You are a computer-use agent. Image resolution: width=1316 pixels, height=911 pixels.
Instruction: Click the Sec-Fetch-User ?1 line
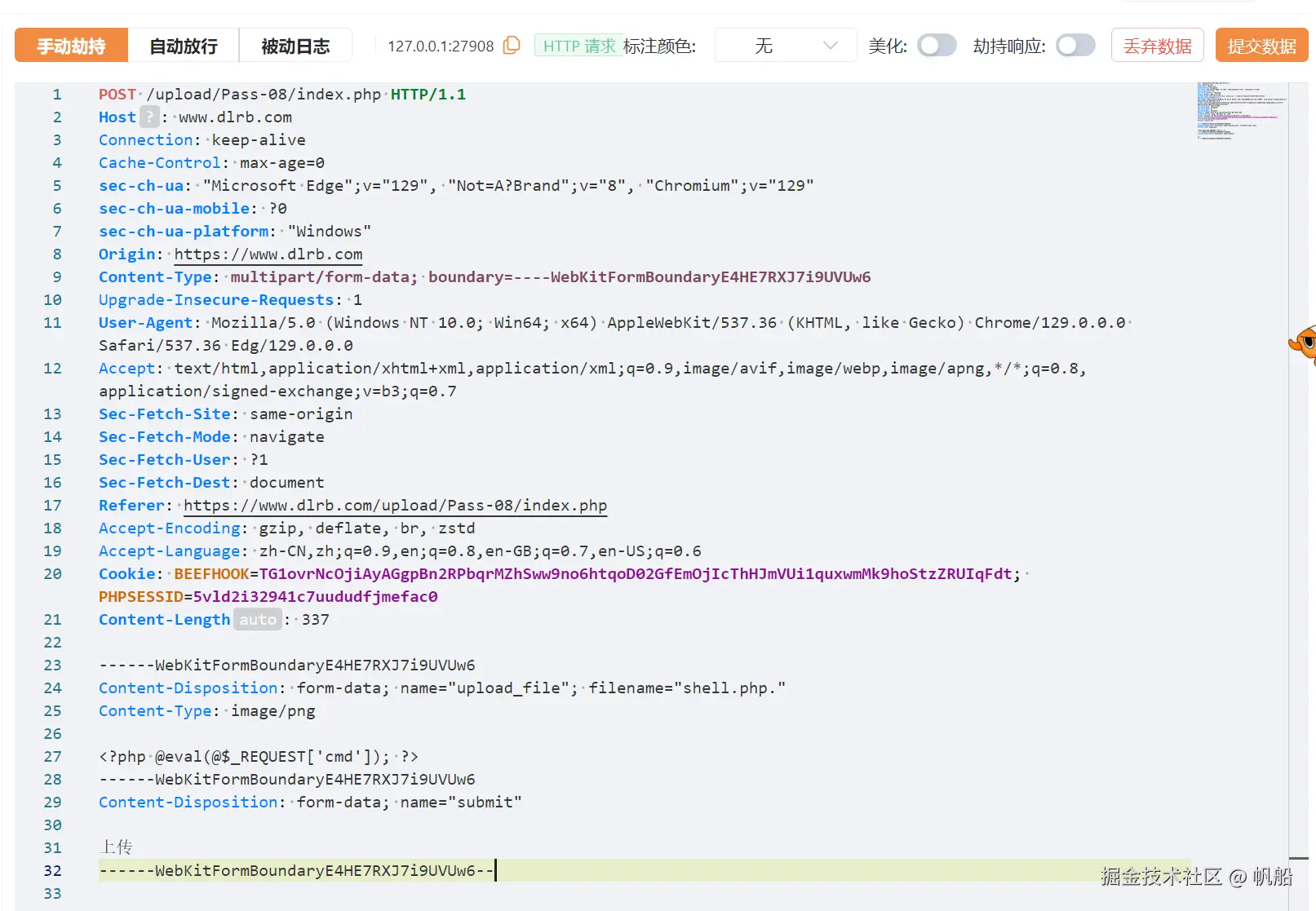pyautogui.click(x=184, y=459)
